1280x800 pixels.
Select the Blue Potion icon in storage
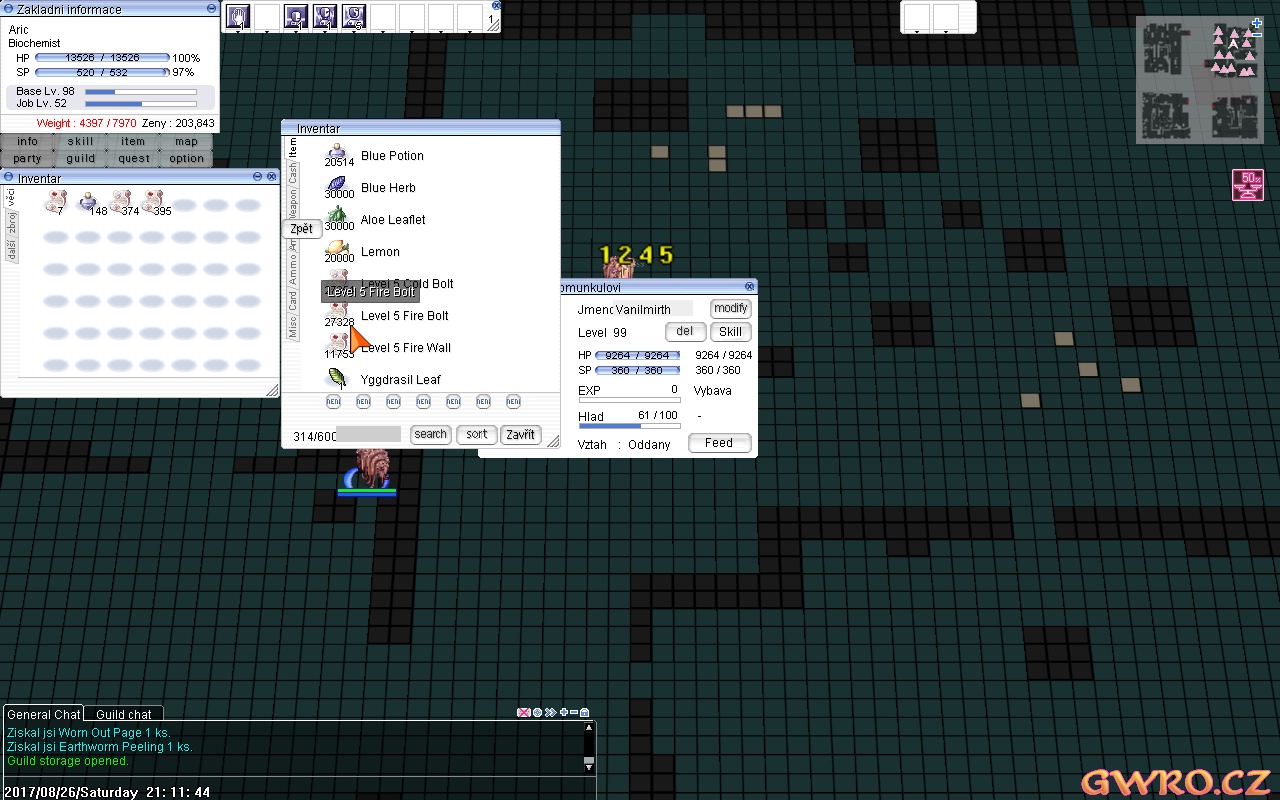pos(337,153)
